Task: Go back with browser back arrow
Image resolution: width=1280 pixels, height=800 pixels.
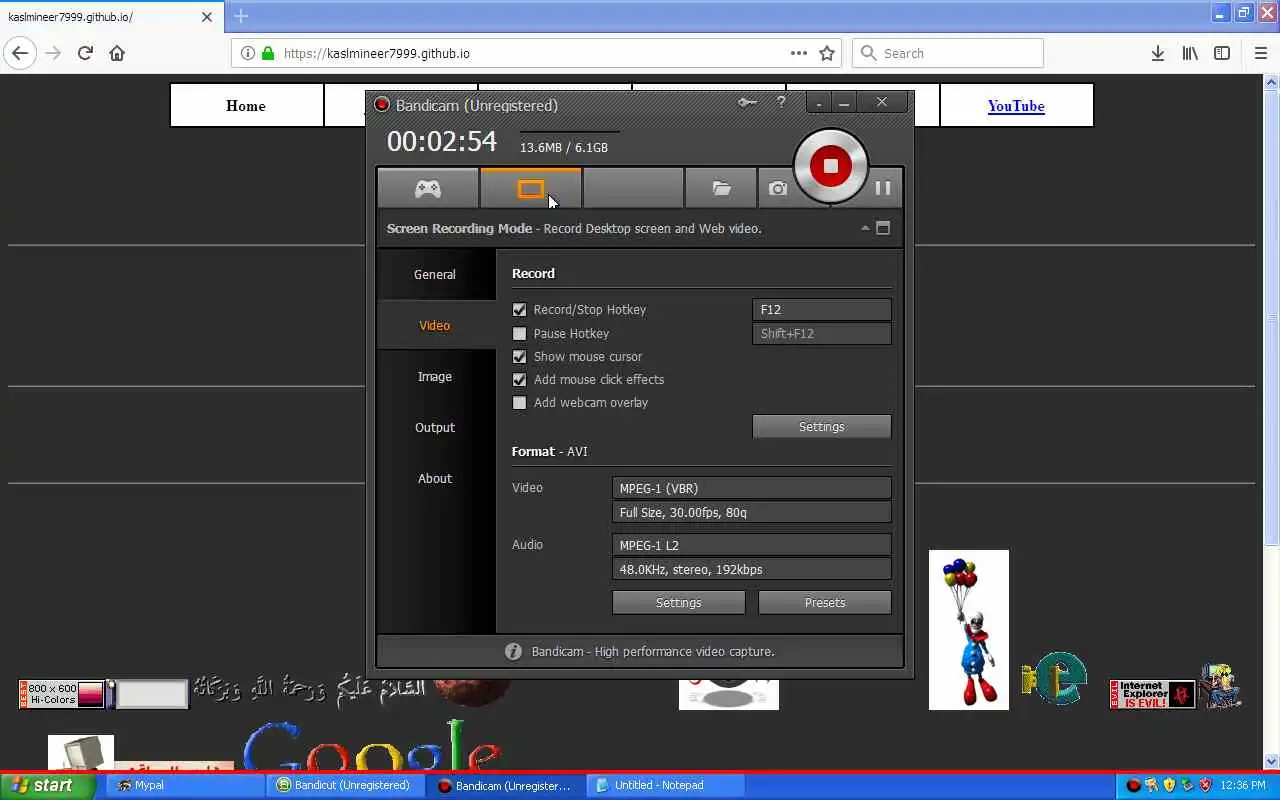Action: pos(20,53)
